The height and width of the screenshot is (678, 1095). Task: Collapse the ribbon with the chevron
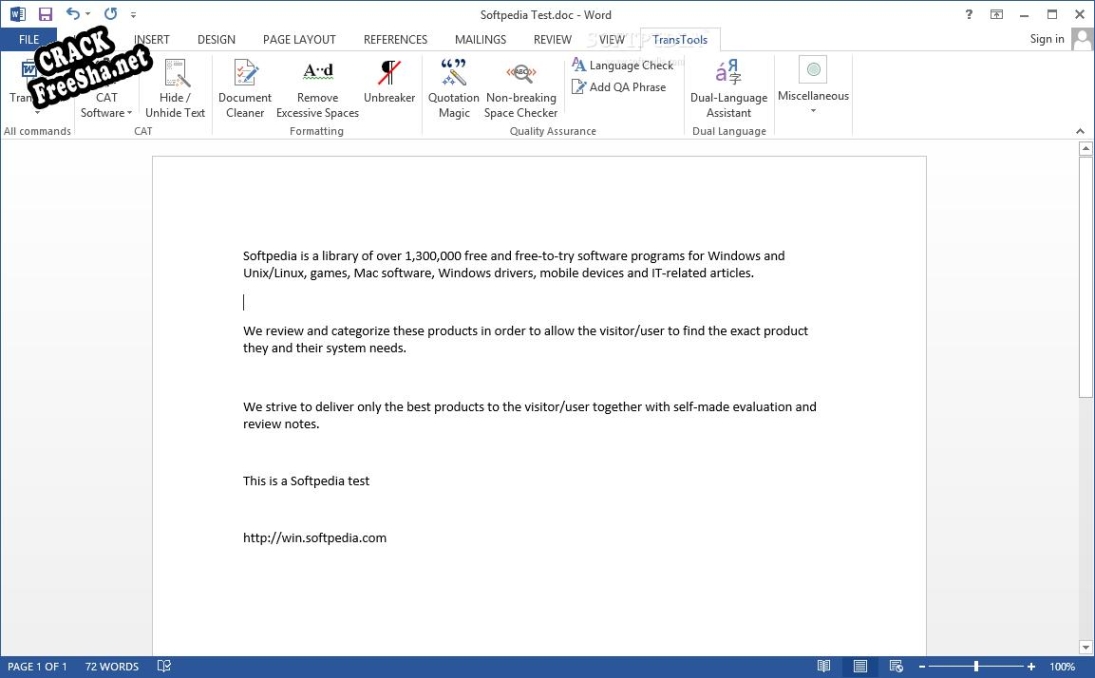pyautogui.click(x=1080, y=132)
